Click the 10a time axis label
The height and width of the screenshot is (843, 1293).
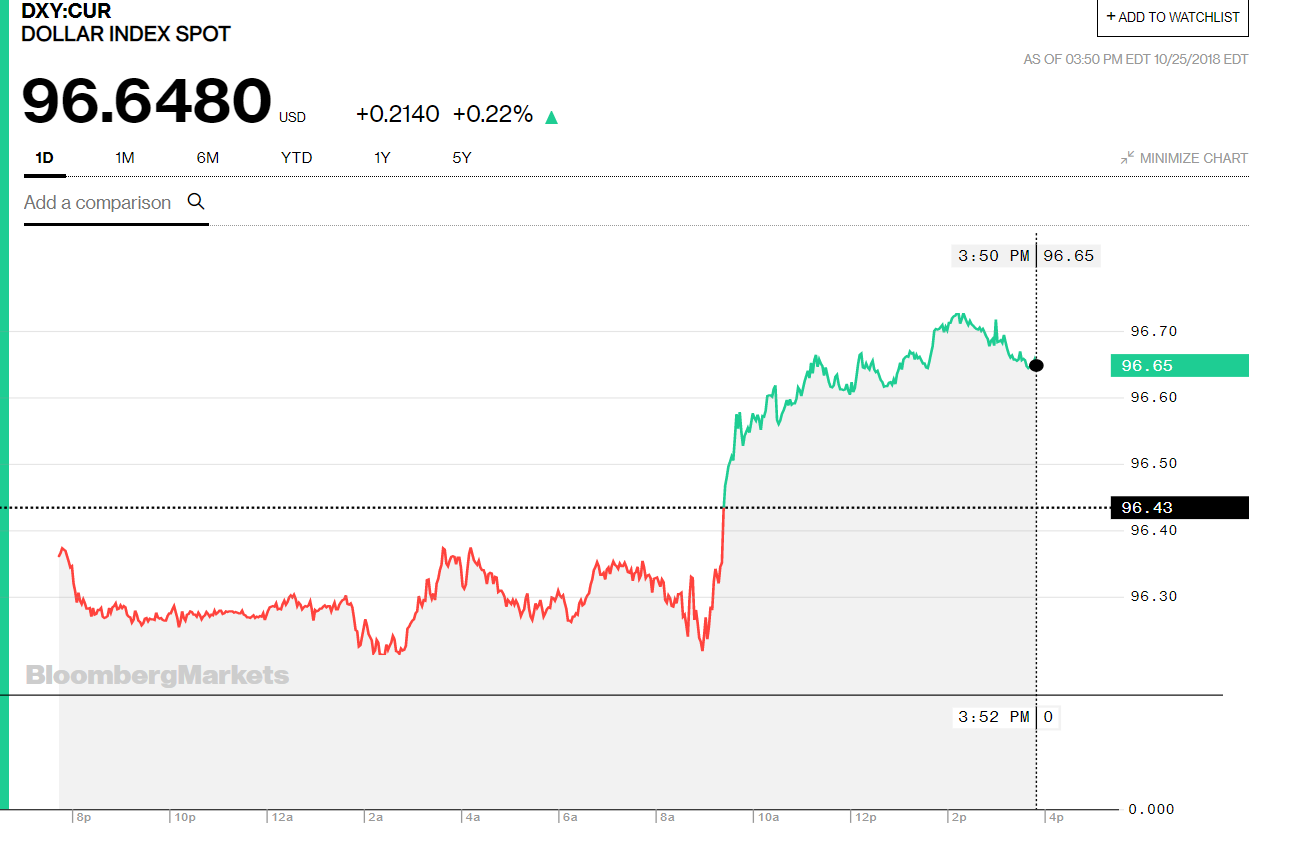768,817
